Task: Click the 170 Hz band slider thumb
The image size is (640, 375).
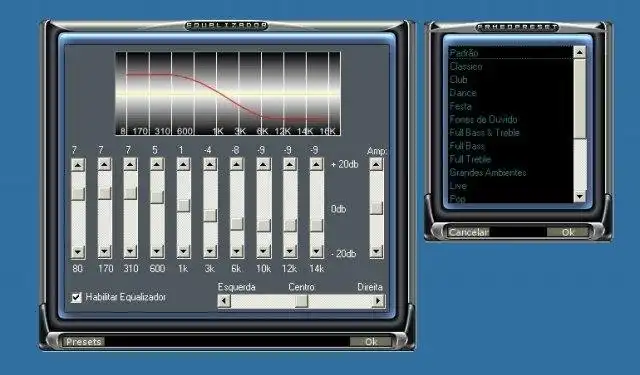Action: pyautogui.click(x=104, y=193)
